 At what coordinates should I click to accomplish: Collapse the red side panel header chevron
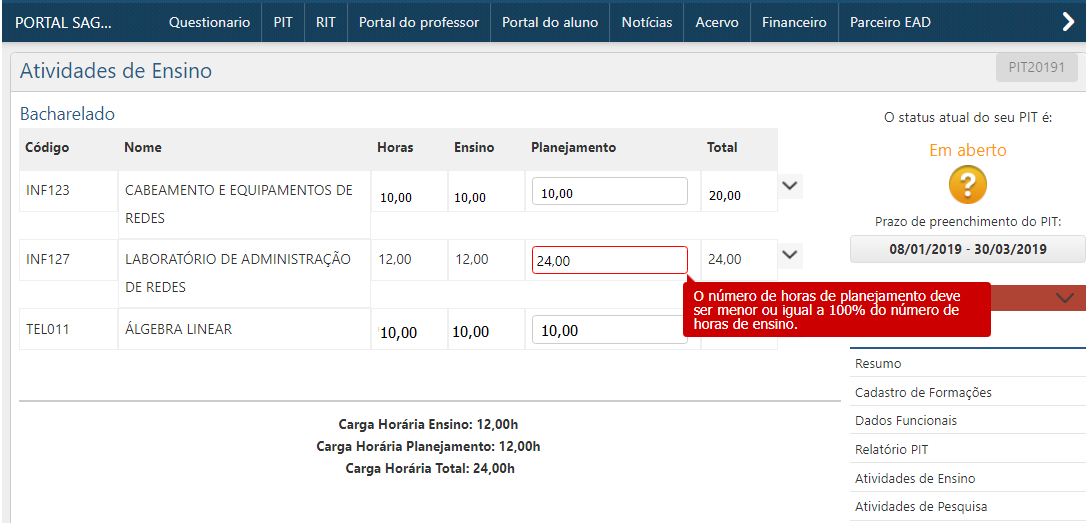click(x=1064, y=298)
